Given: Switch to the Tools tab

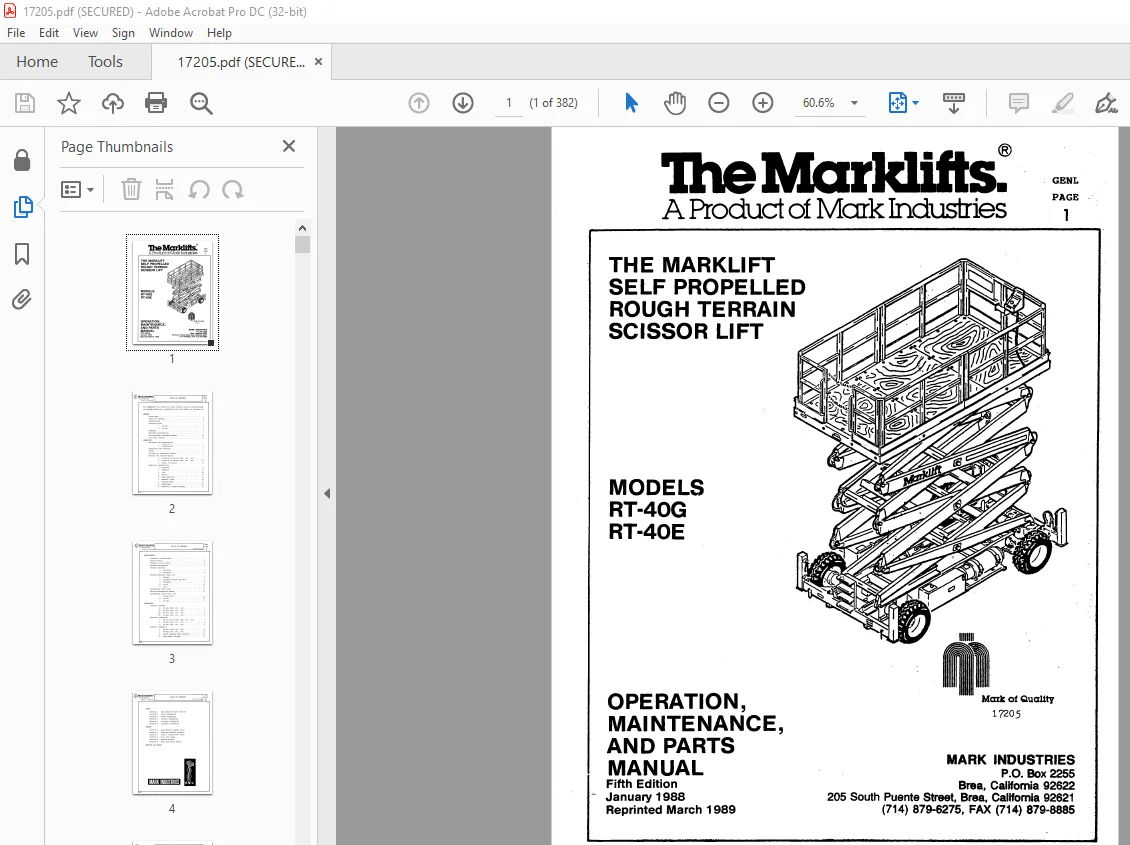Looking at the screenshot, I should (105, 62).
